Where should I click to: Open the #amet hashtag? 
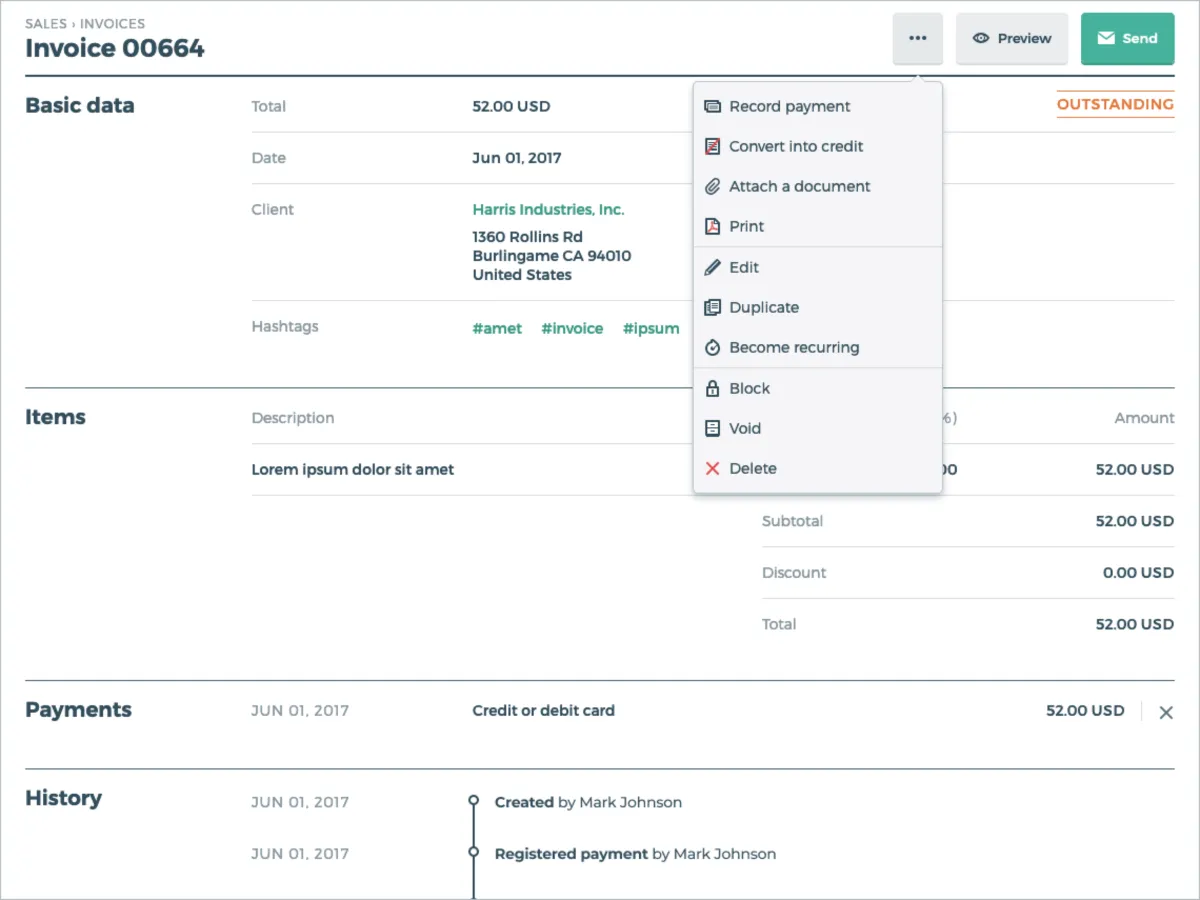click(x=497, y=328)
